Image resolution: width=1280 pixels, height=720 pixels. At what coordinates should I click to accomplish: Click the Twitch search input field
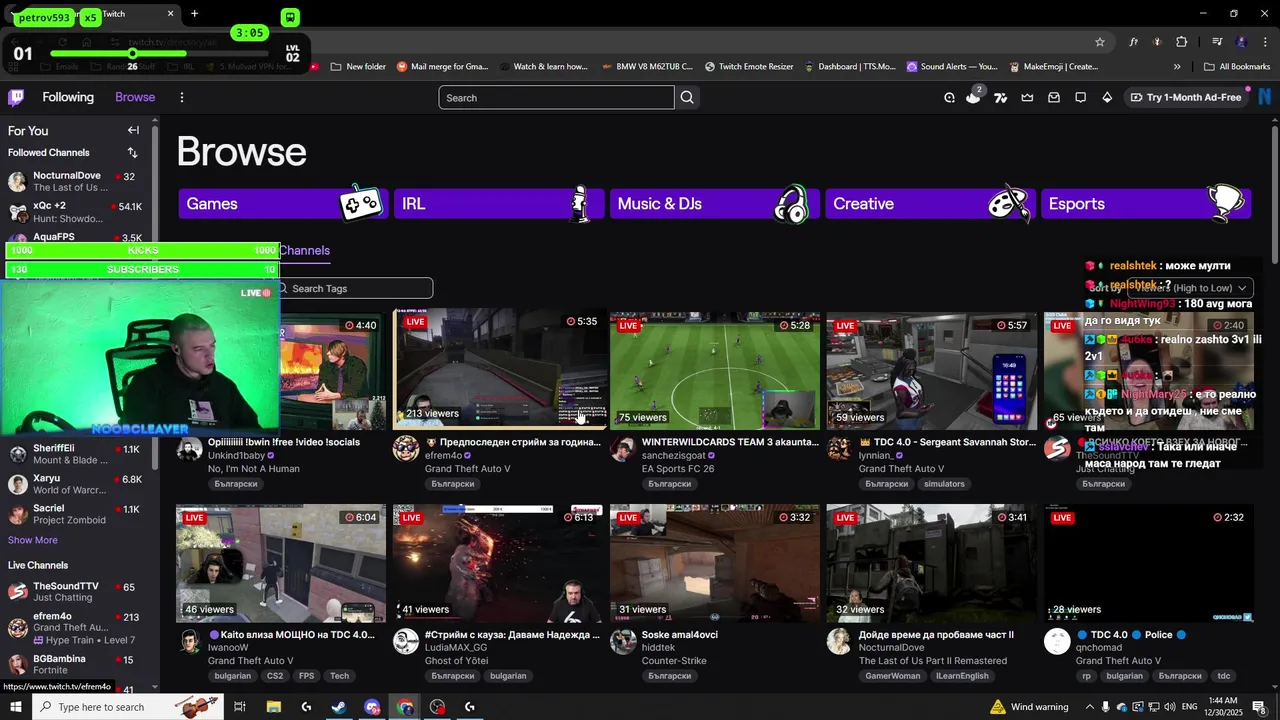coord(556,97)
